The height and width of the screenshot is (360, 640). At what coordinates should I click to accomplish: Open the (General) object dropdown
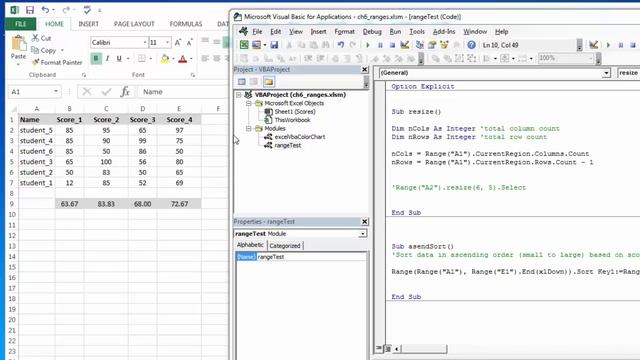point(606,73)
